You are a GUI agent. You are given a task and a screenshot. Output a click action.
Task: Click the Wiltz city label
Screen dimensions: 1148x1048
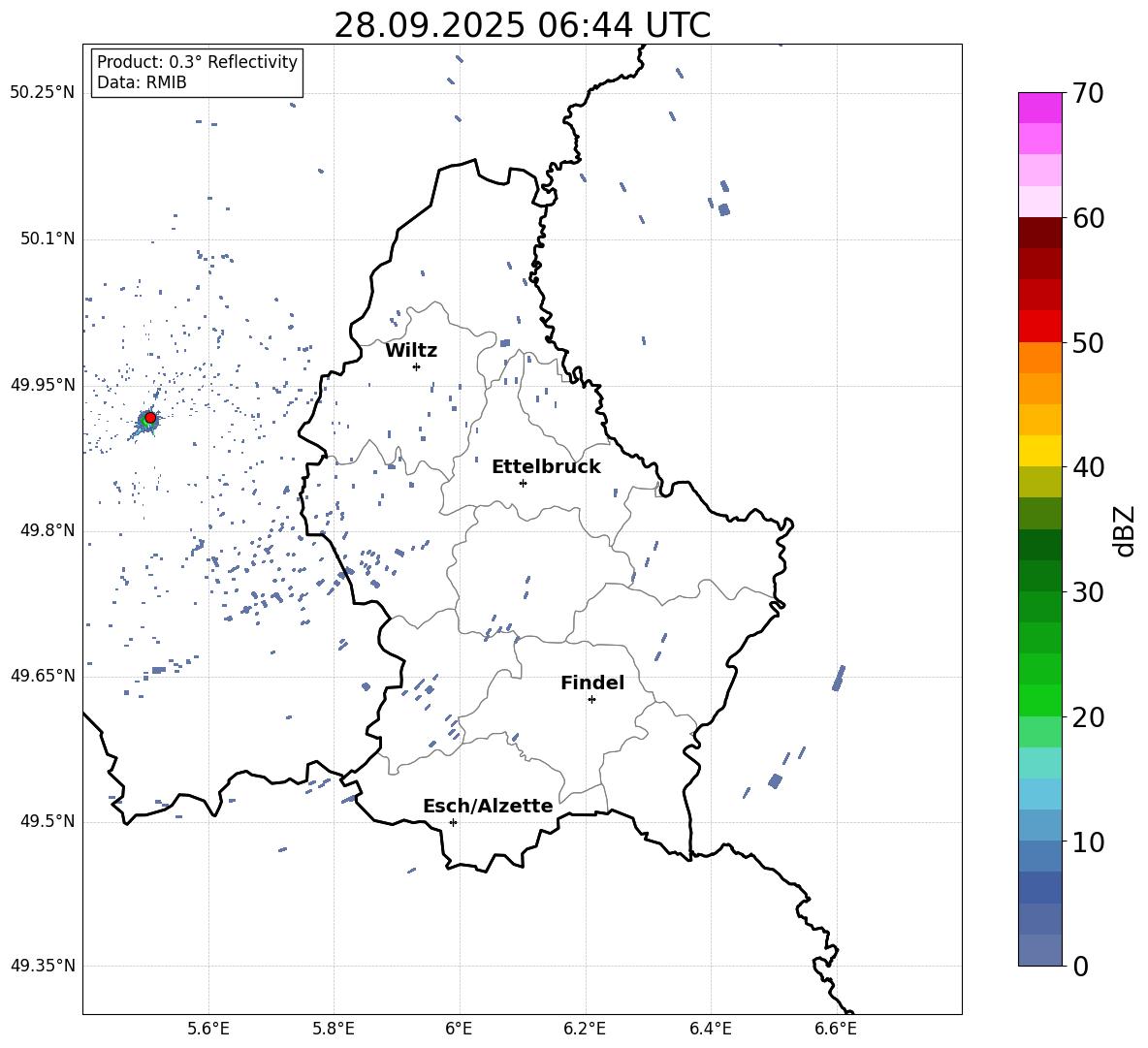pos(411,351)
